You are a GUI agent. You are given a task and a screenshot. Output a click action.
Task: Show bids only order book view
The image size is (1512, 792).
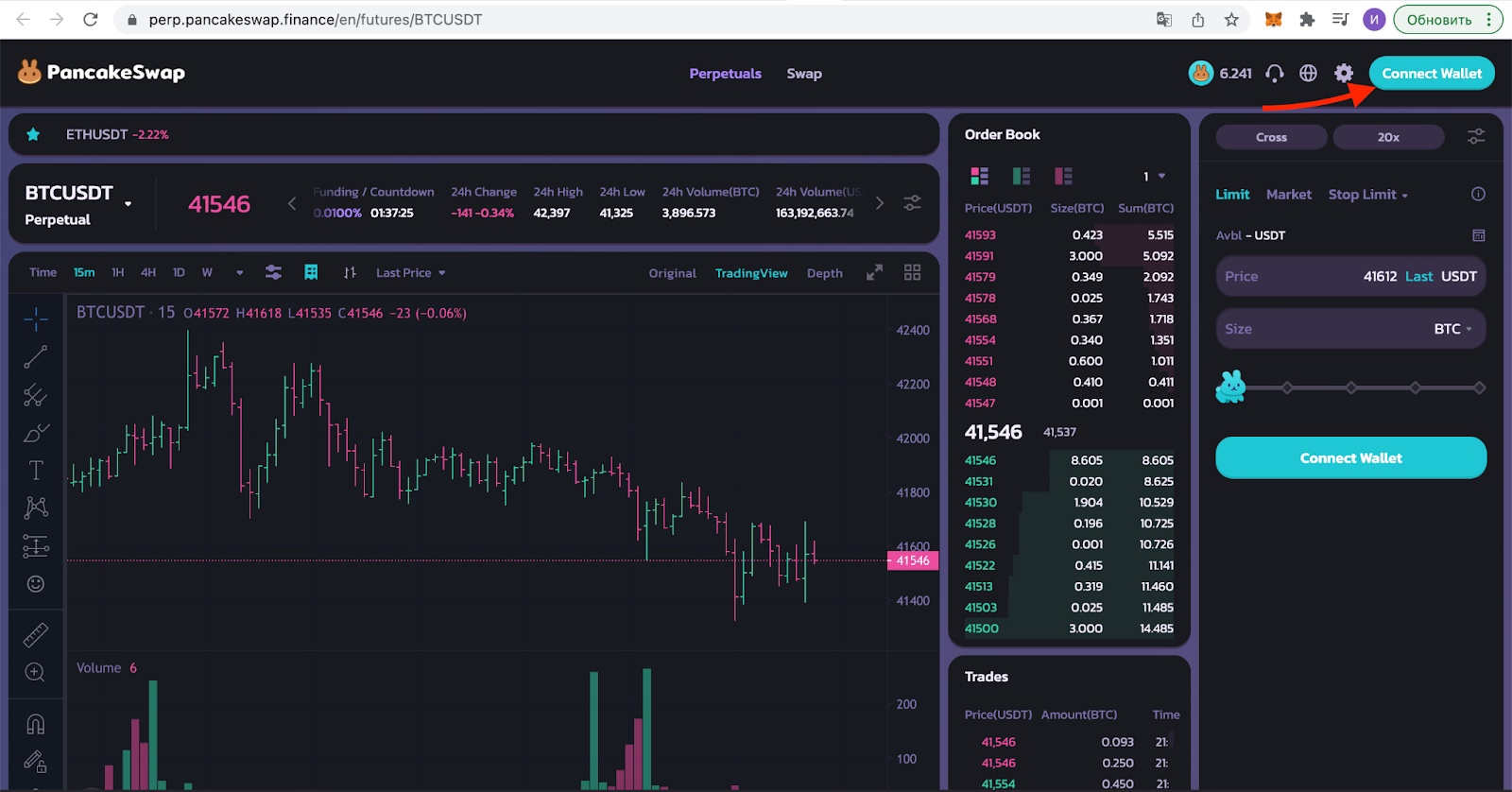click(x=1021, y=176)
